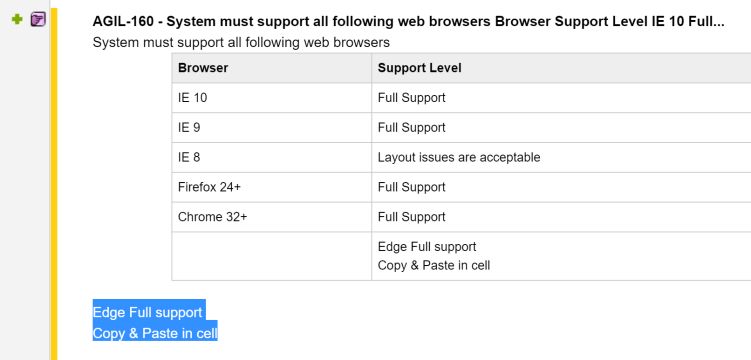
Task: Select the IE 8 table cell
Action: tap(272, 158)
